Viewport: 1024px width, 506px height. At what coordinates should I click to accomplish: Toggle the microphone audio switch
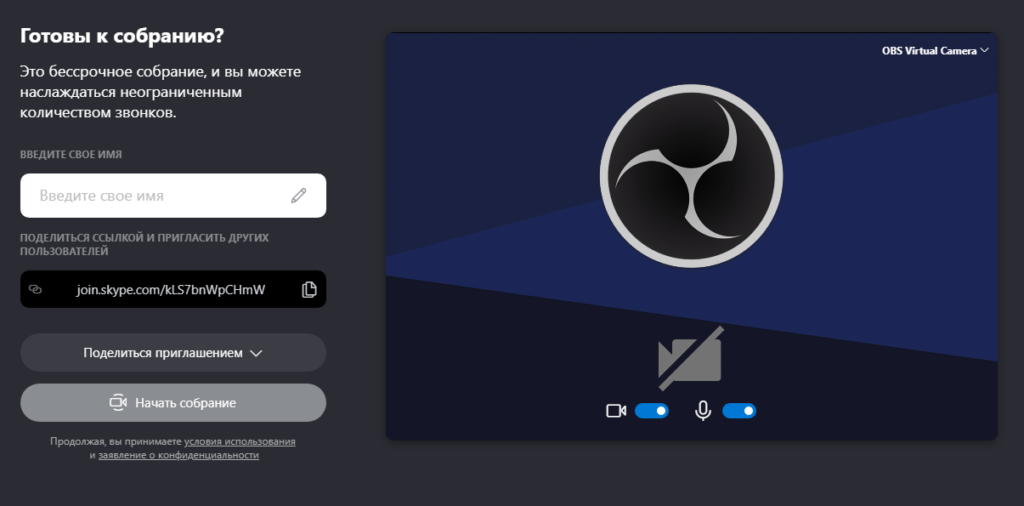(739, 411)
